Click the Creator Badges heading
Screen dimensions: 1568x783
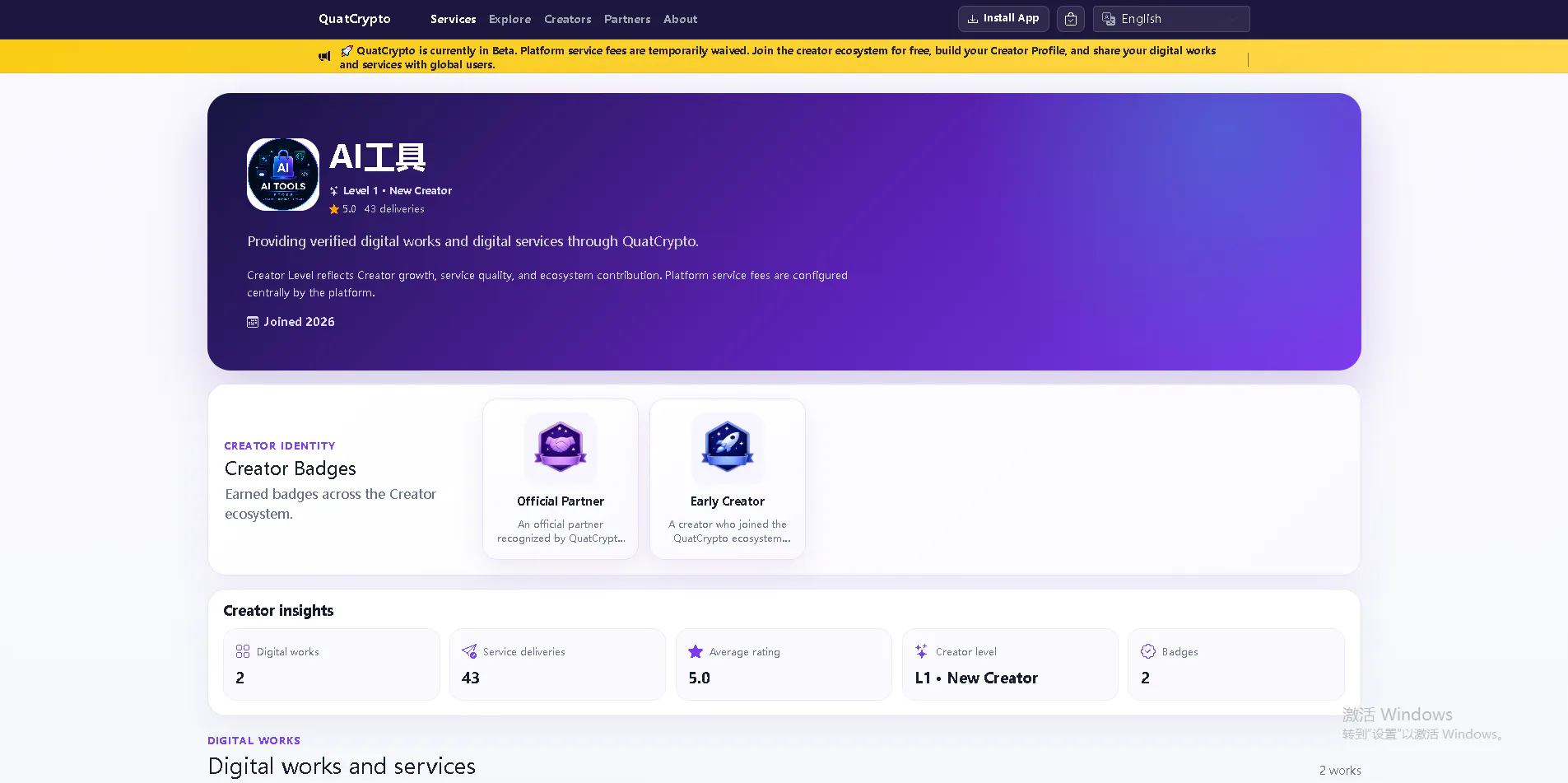(291, 468)
